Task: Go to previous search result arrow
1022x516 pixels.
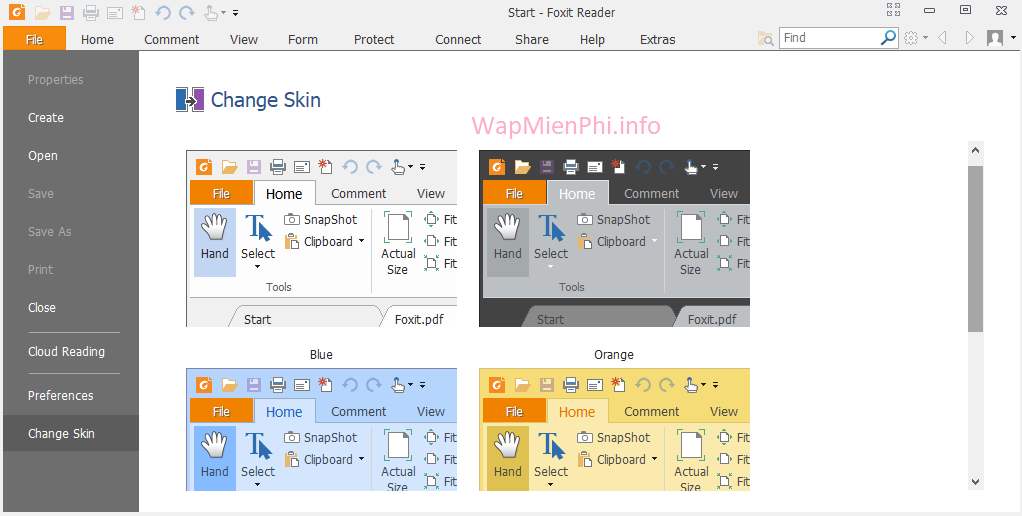Action: [x=942, y=38]
